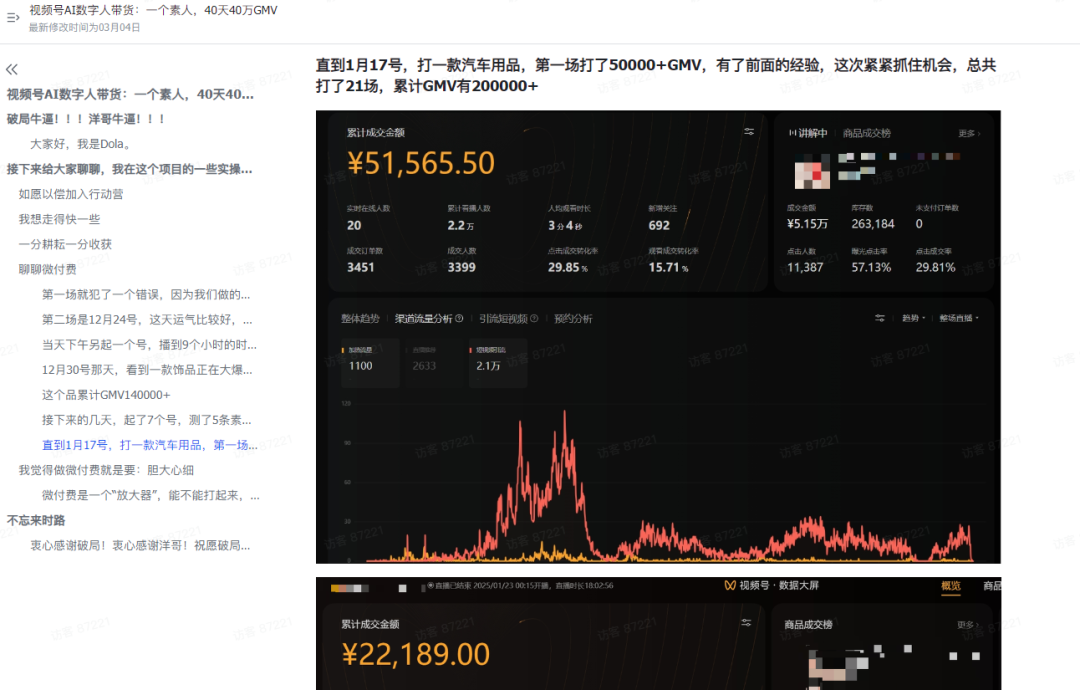
Task: Jump to outline section 聊聊微付费
Action: [x=47, y=269]
